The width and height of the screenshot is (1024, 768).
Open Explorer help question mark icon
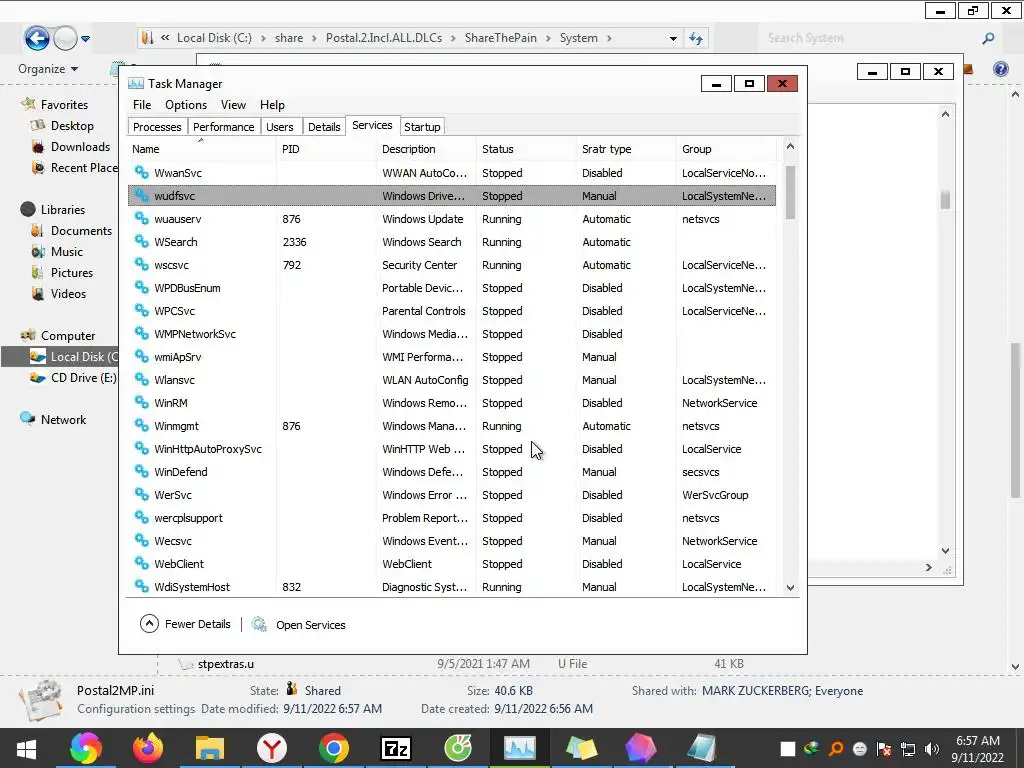(1000, 69)
